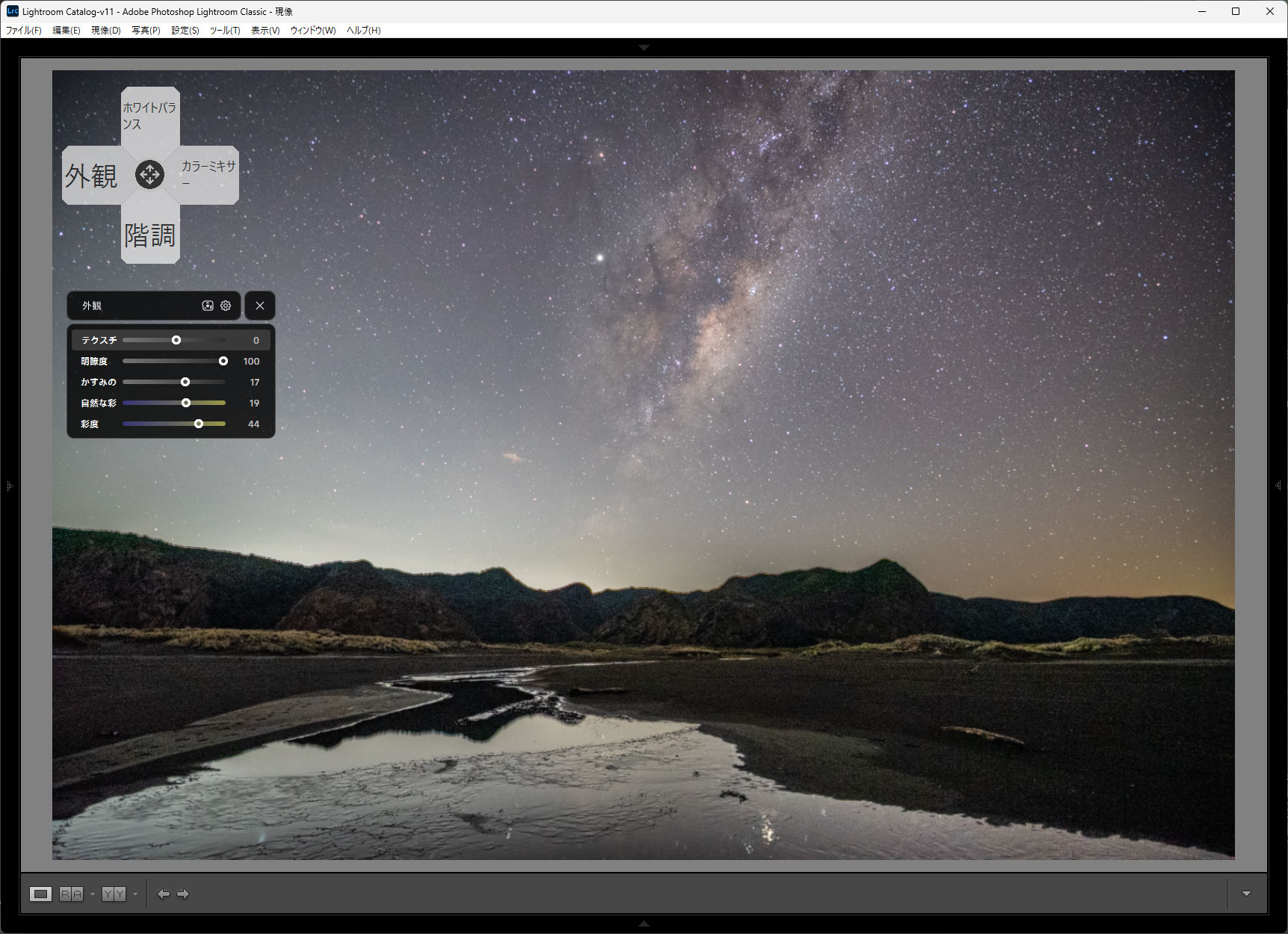1288x934 pixels.
Task: Expand the right panel using edge triangle
Action: click(x=1278, y=486)
